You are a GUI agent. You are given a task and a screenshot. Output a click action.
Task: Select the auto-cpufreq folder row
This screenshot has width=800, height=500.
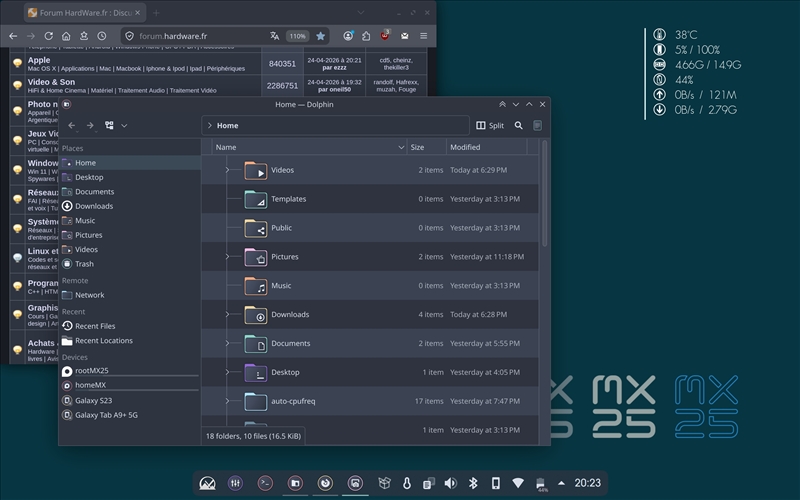[x=370, y=401]
